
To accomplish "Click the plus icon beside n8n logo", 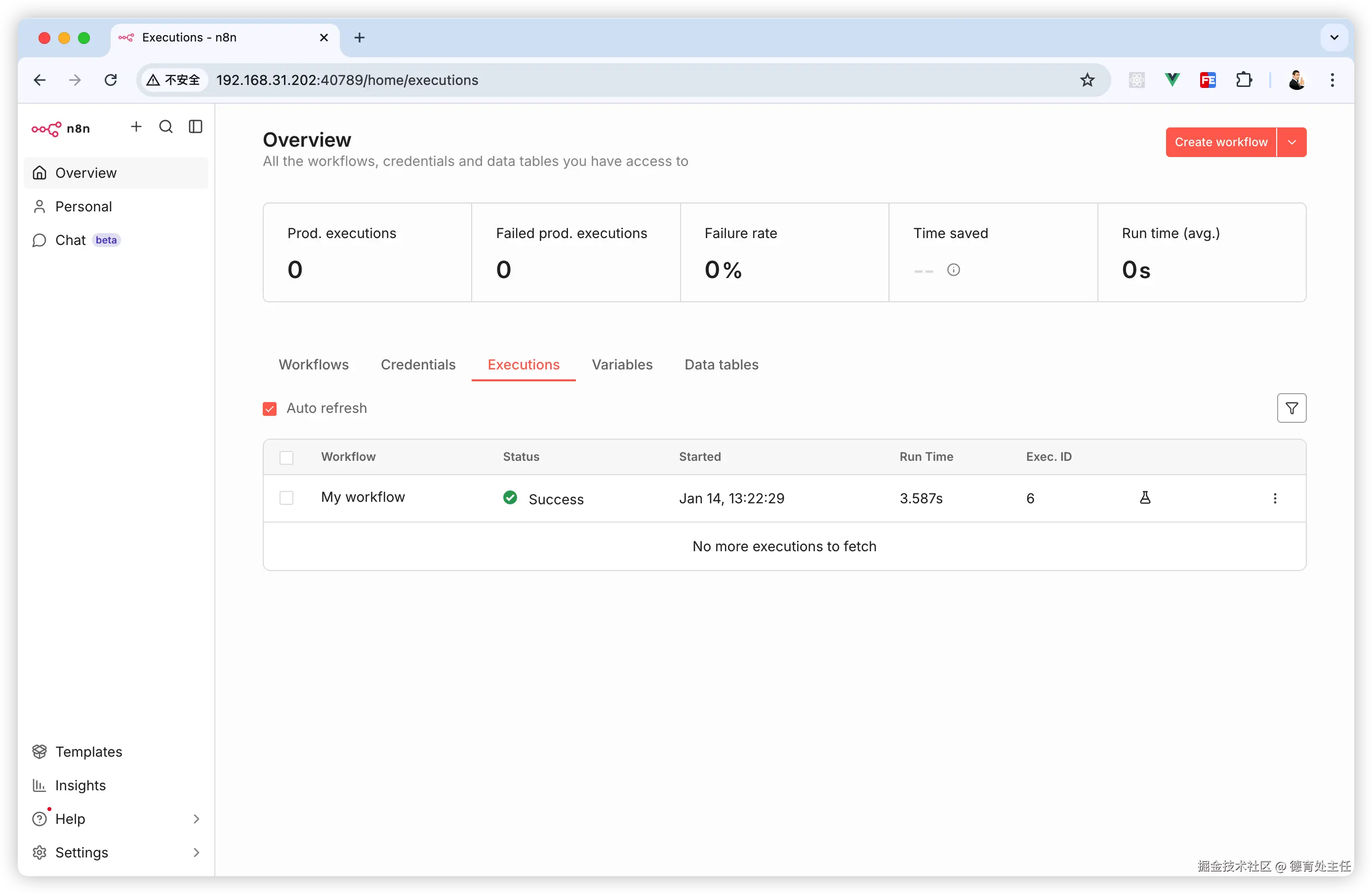I will (136, 127).
